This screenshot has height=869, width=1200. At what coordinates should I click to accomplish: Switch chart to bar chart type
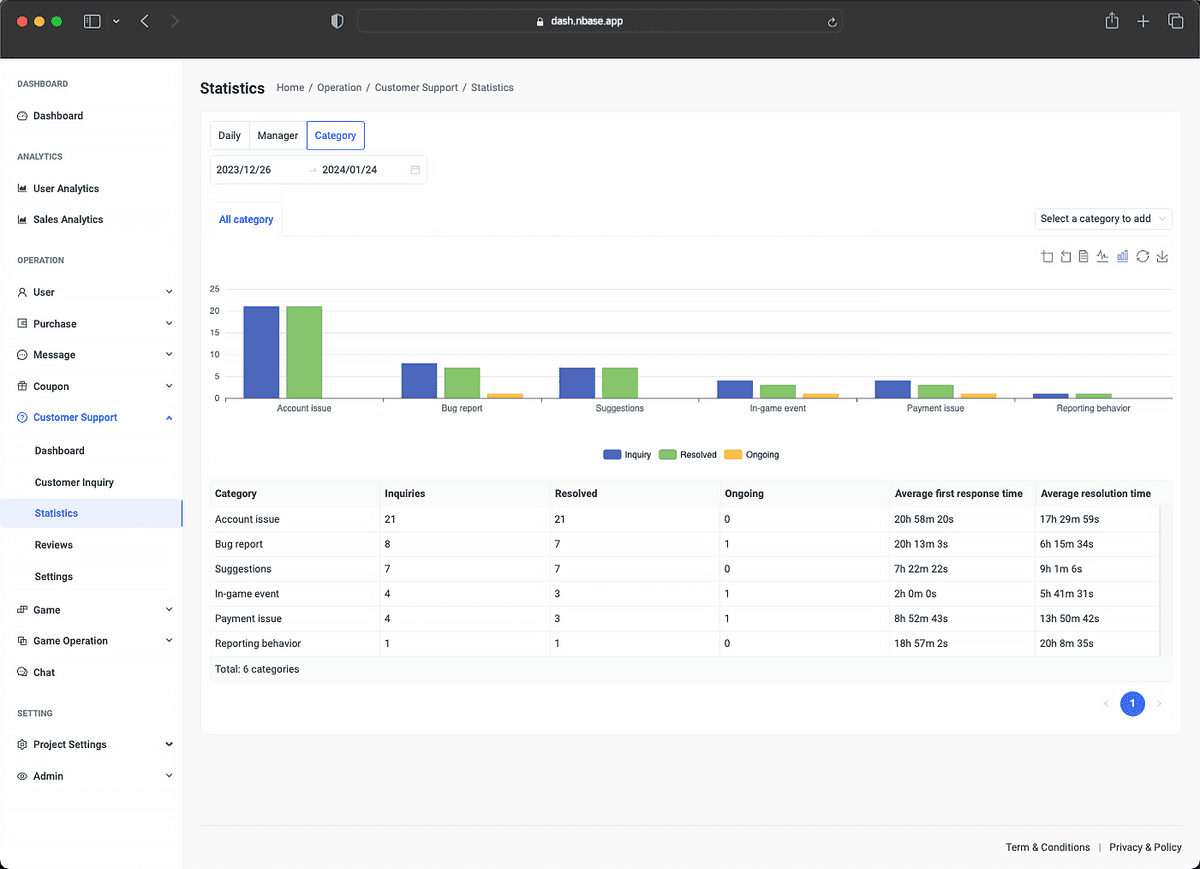click(1123, 257)
